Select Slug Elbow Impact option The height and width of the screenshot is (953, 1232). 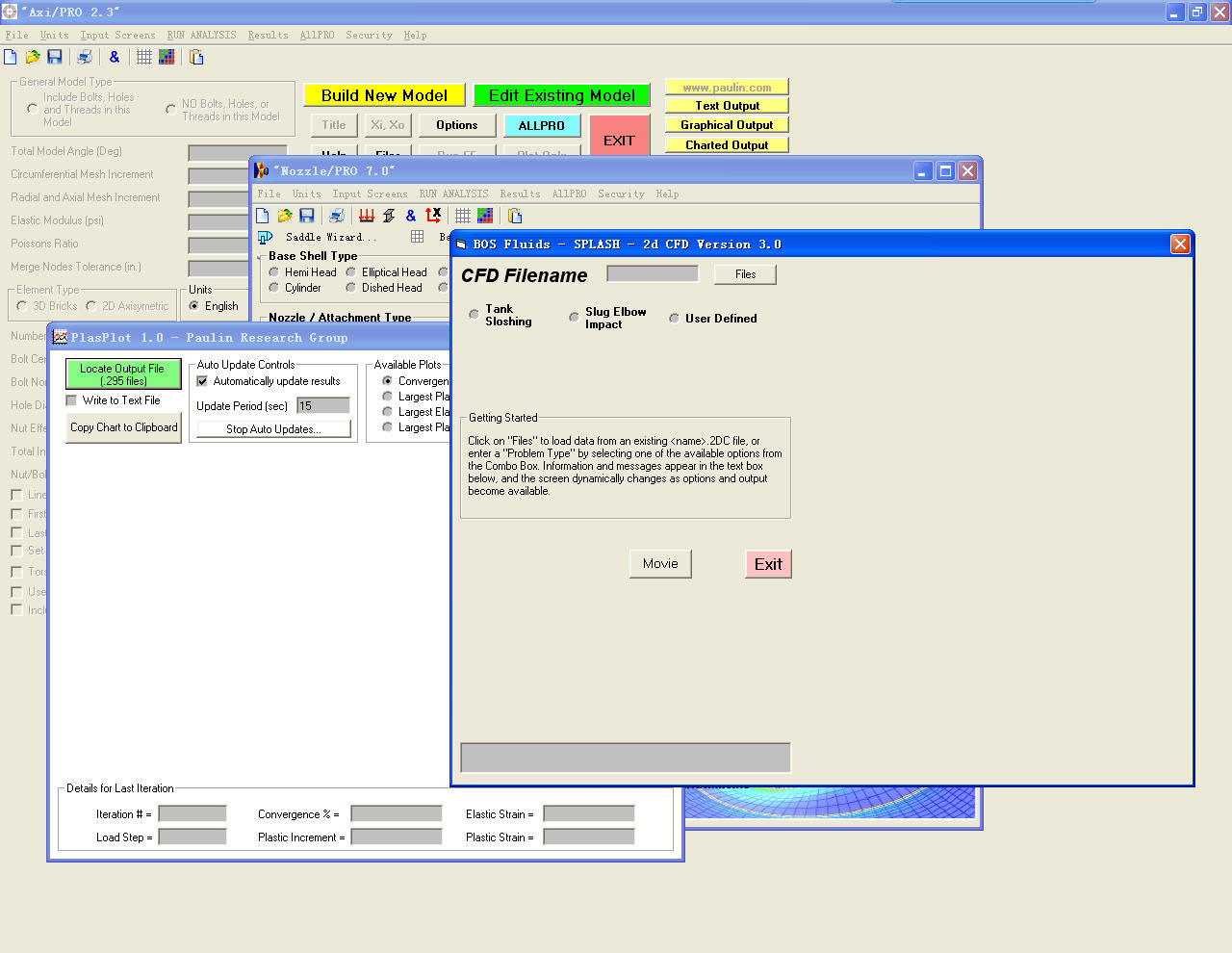[575, 317]
